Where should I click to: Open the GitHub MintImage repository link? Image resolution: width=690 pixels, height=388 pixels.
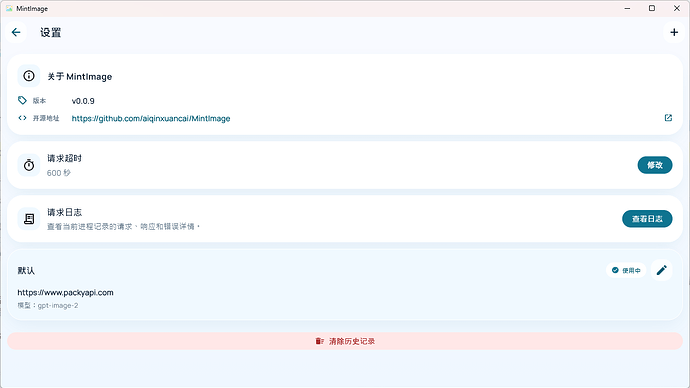tap(151, 118)
